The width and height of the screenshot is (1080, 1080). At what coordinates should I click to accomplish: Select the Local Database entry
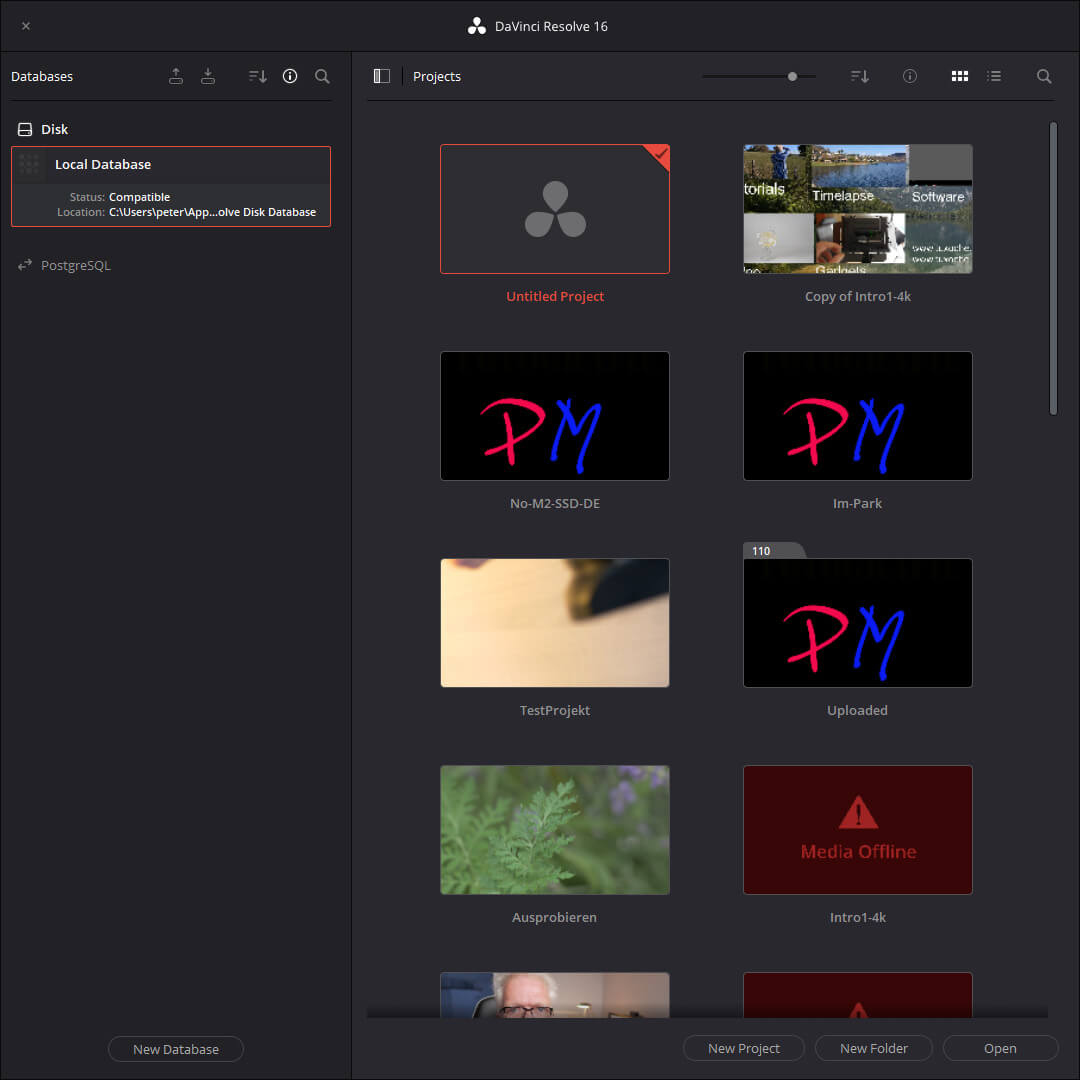(171, 186)
